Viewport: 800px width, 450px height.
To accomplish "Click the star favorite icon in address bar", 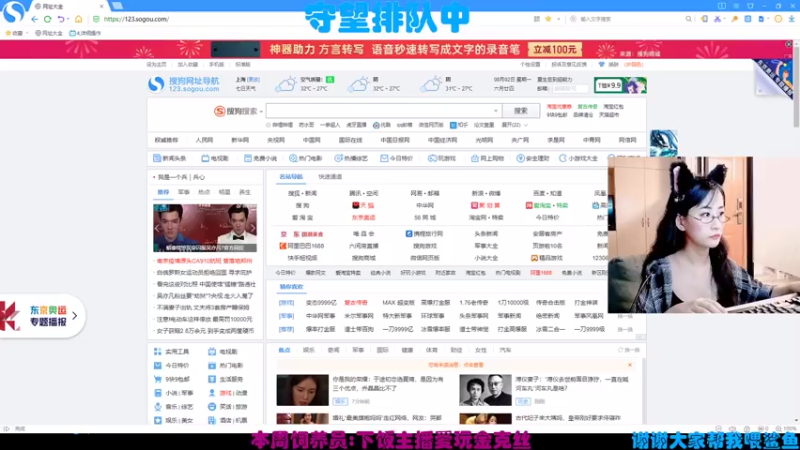I will coord(548,19).
